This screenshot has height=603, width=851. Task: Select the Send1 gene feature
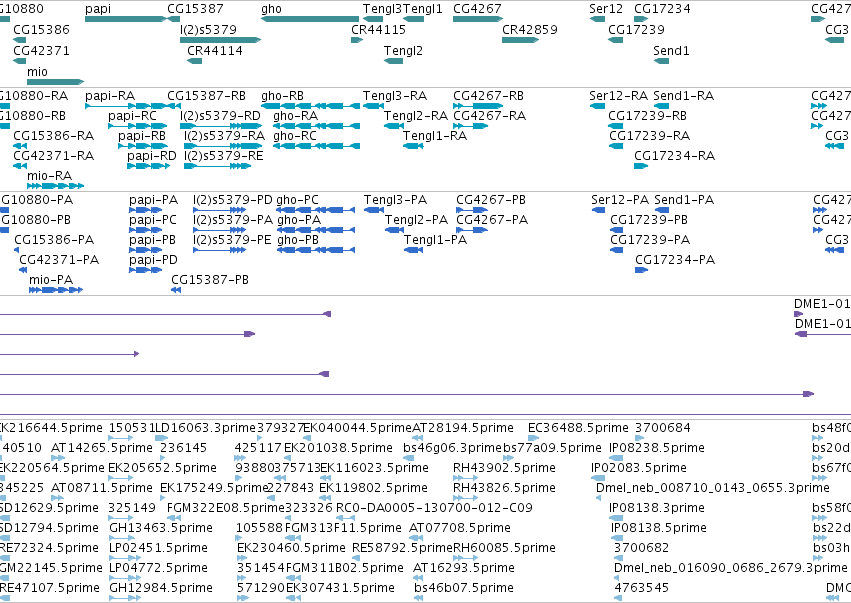pos(661,61)
